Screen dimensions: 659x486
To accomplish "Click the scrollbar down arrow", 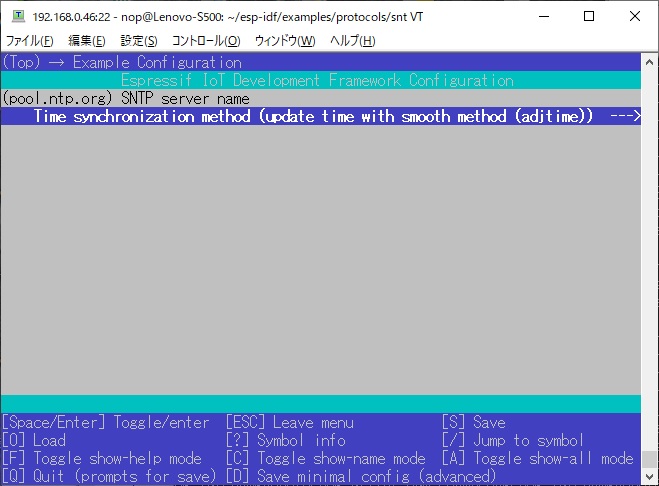I will [x=649, y=476].
